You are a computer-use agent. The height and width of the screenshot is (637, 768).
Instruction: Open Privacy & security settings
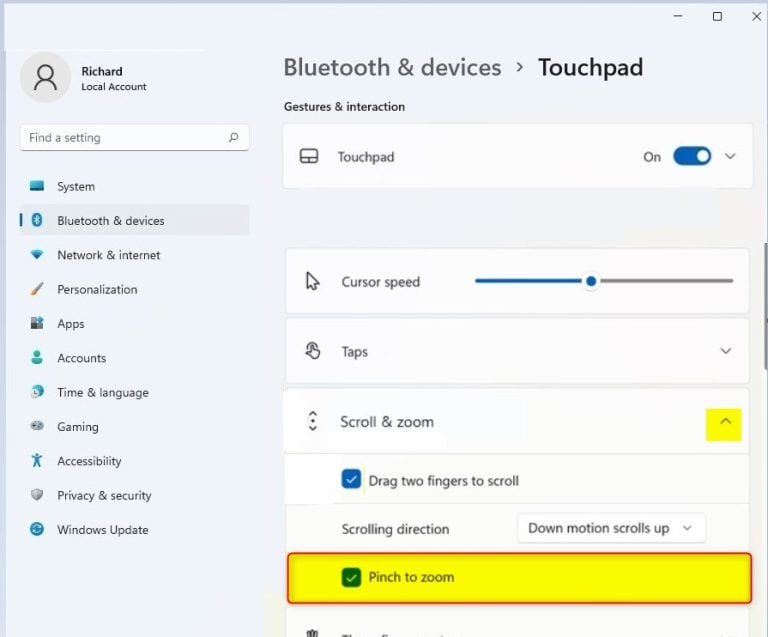135,495
